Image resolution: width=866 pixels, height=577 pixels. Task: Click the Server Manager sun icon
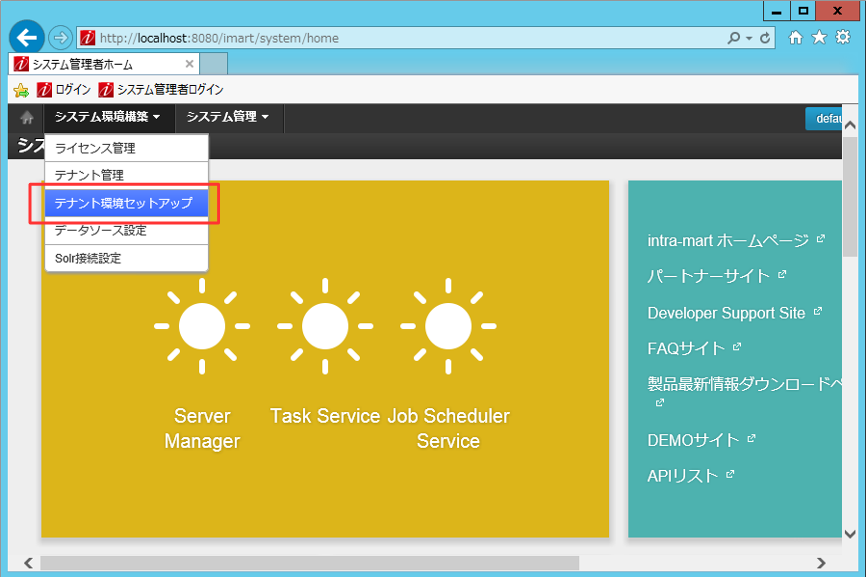[x=202, y=326]
